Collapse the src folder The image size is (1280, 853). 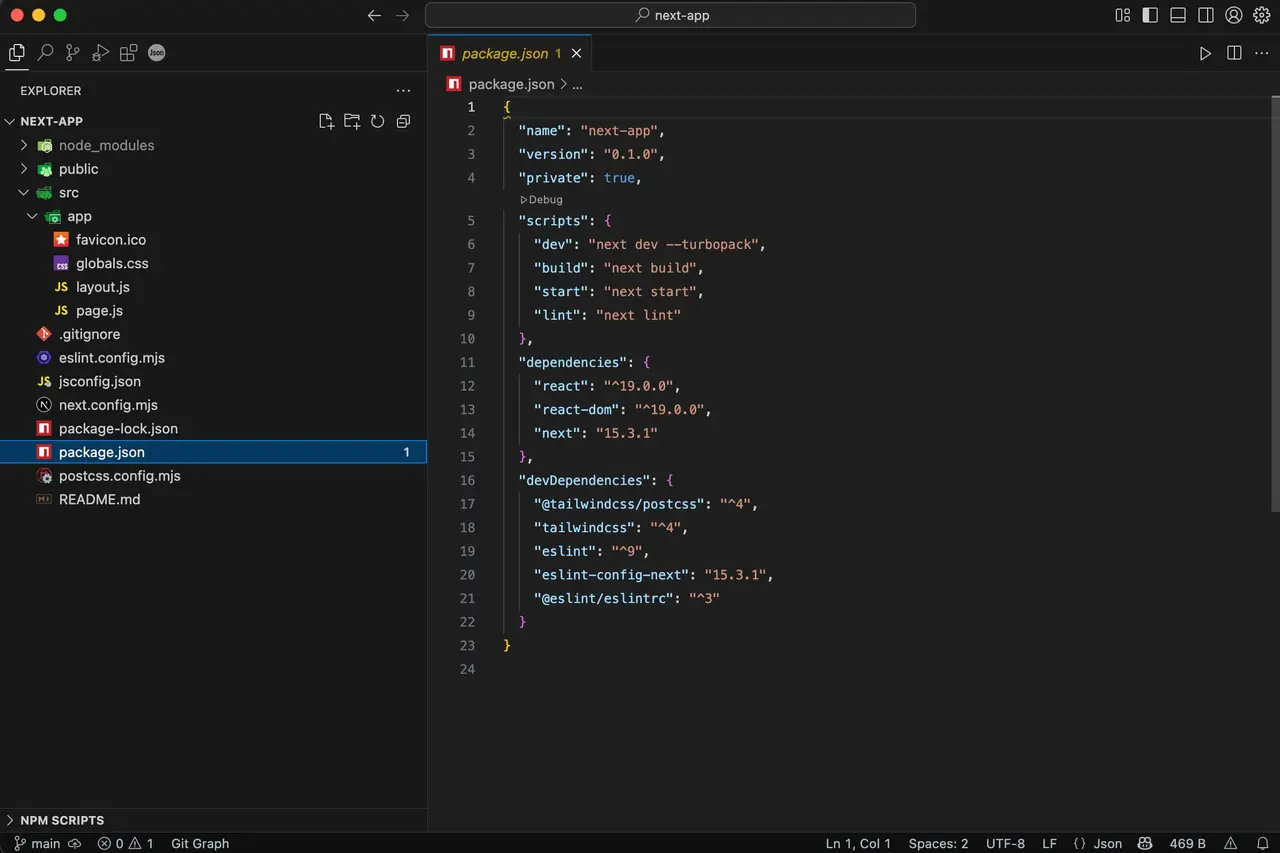pyautogui.click(x=24, y=193)
